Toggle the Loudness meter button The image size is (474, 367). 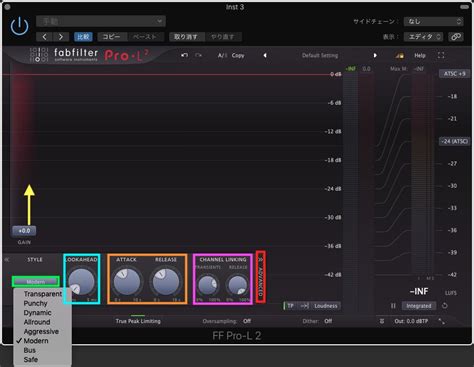point(326,306)
